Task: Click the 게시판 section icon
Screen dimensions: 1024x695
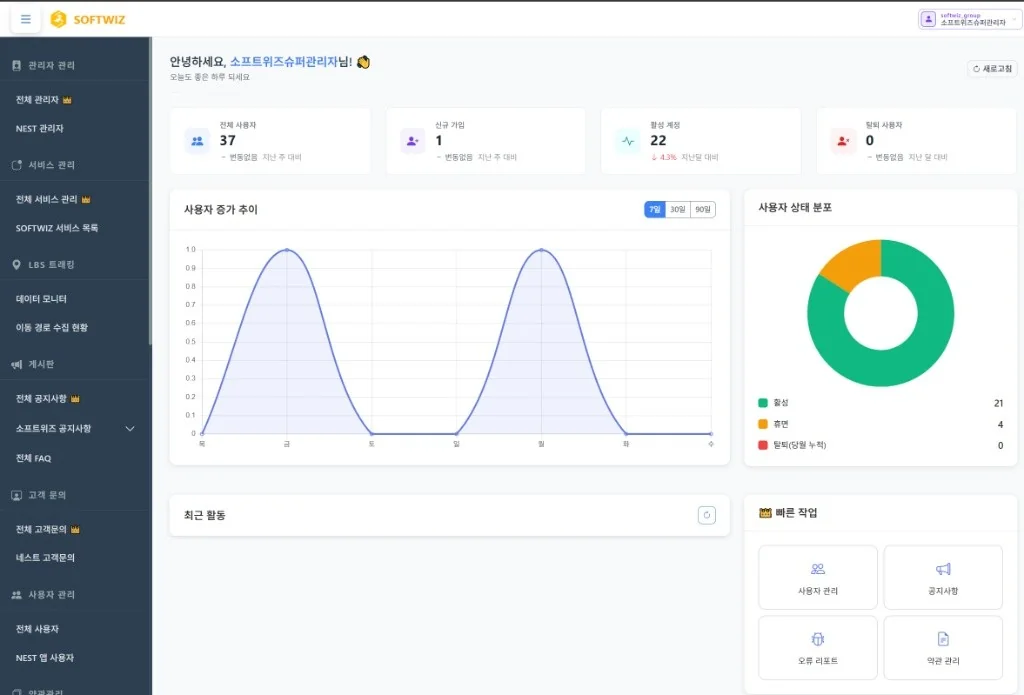Action: pyautogui.click(x=16, y=364)
